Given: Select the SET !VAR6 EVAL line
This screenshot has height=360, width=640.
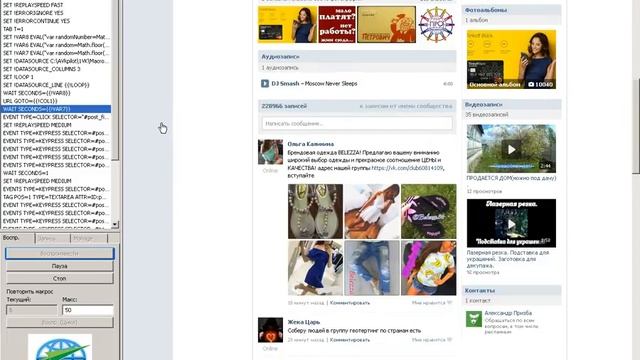Looking at the screenshot, I should (x=56, y=45).
